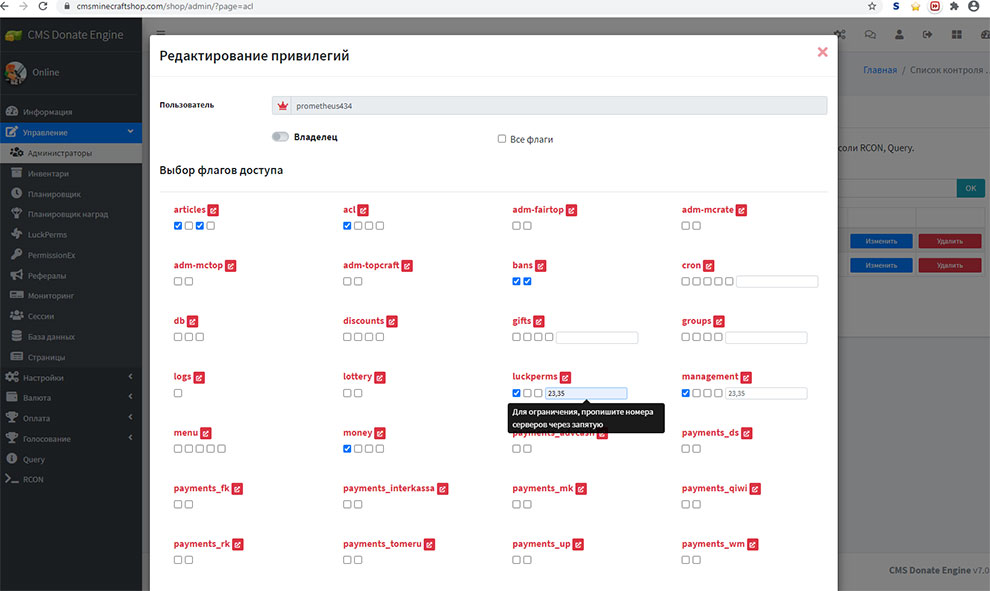Click the edit icon next to cron
Image resolution: width=990 pixels, height=591 pixels.
pyautogui.click(x=709, y=266)
